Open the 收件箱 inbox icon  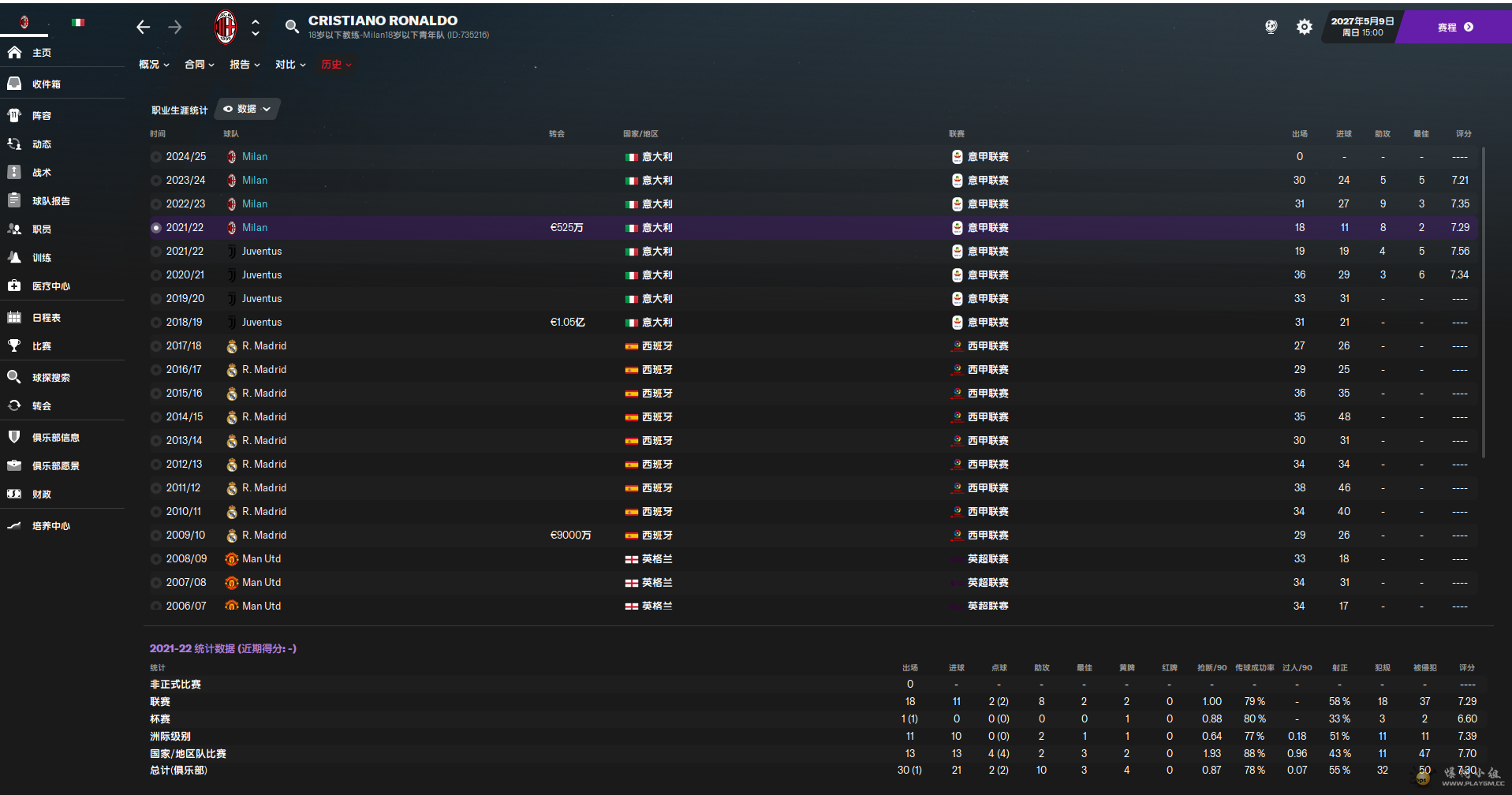tap(14, 84)
